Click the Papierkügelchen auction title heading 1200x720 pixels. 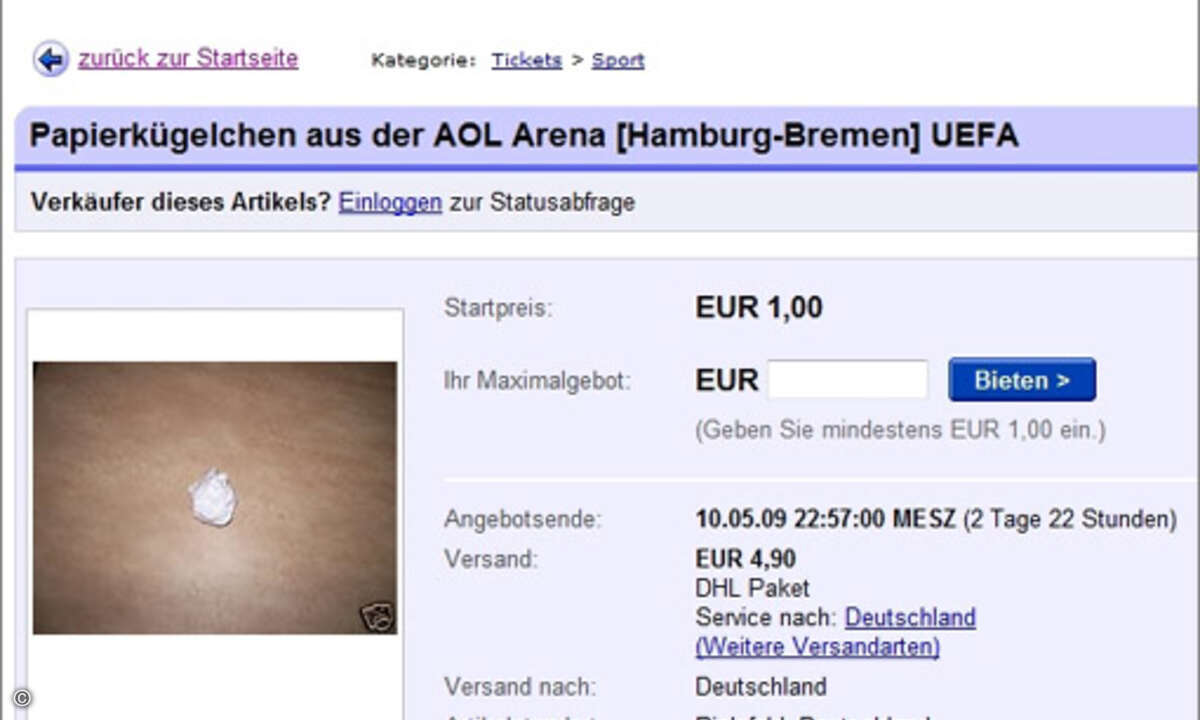coord(524,135)
